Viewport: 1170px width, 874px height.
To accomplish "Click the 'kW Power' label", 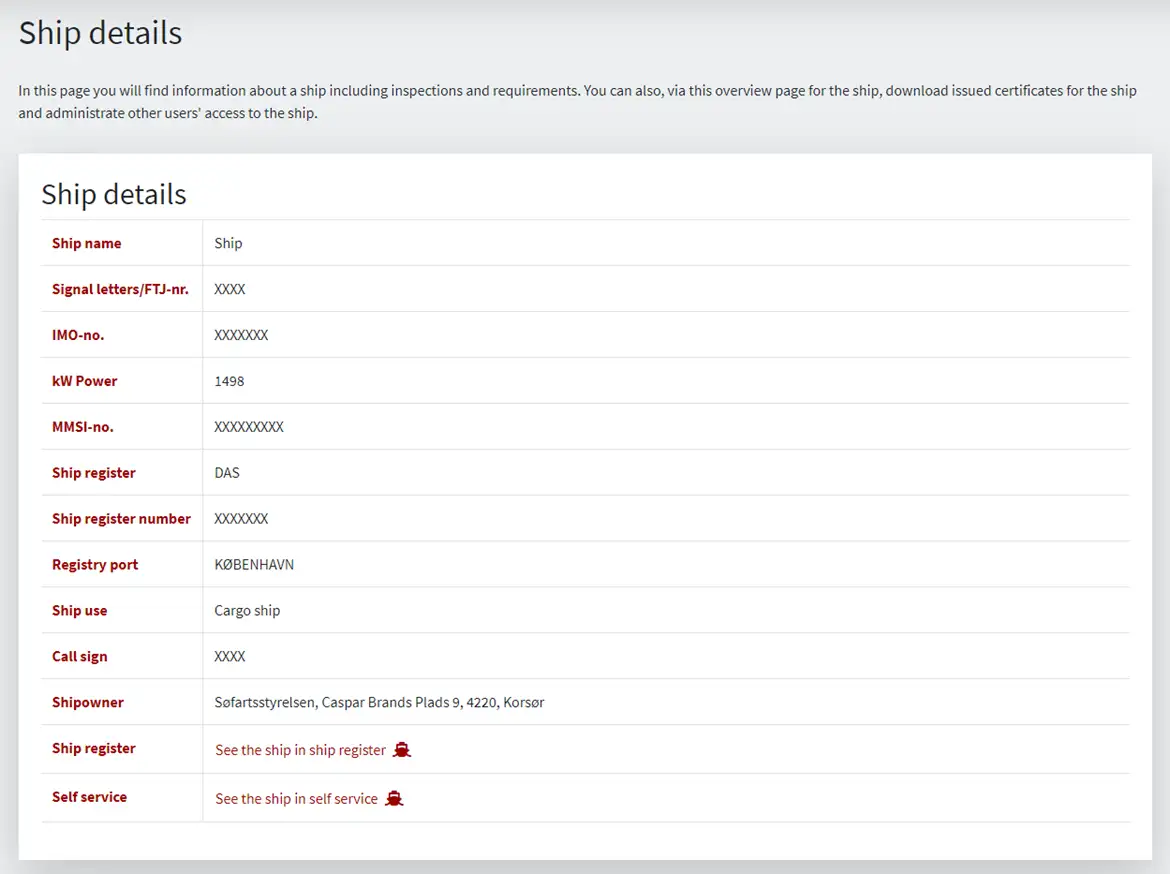I will pos(84,381).
